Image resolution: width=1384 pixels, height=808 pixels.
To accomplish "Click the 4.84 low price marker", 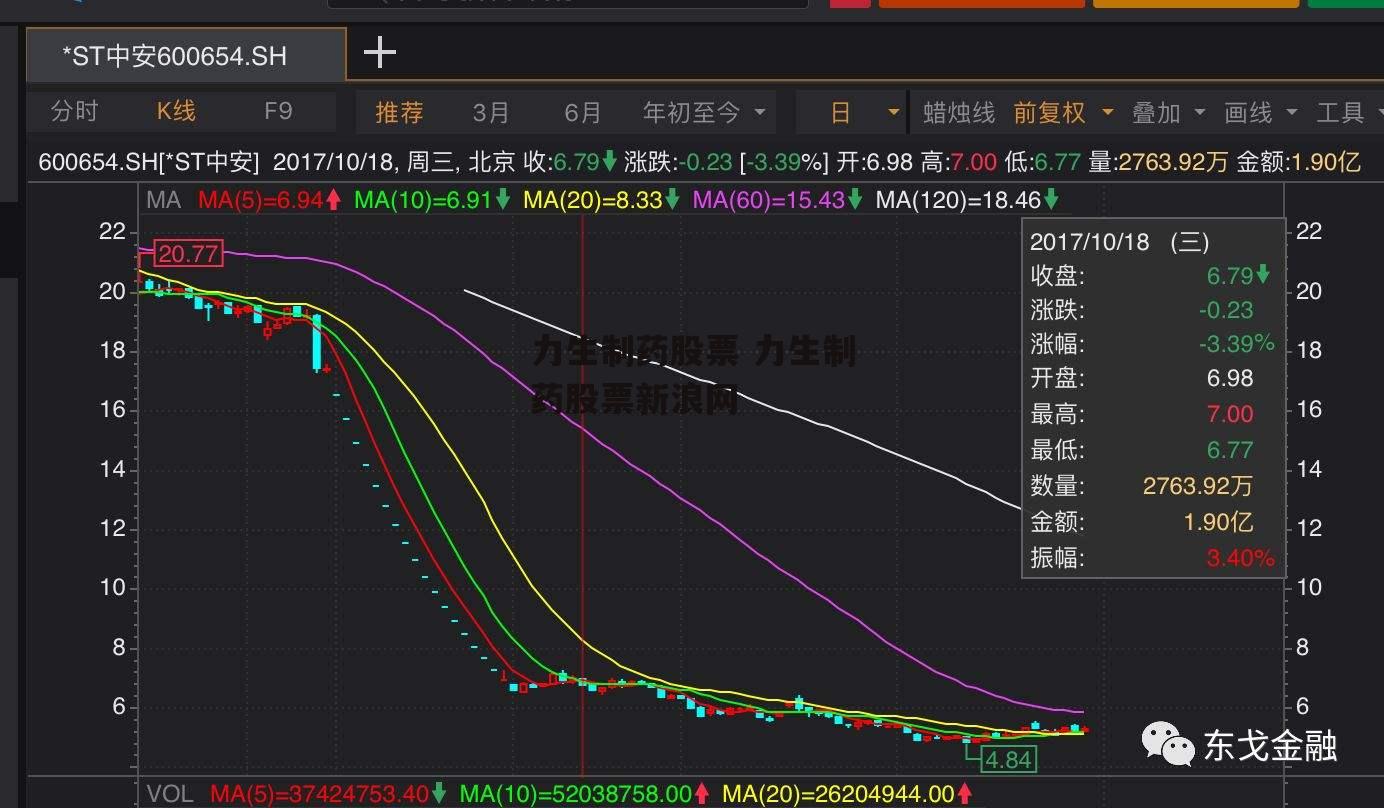I will pos(1008,760).
